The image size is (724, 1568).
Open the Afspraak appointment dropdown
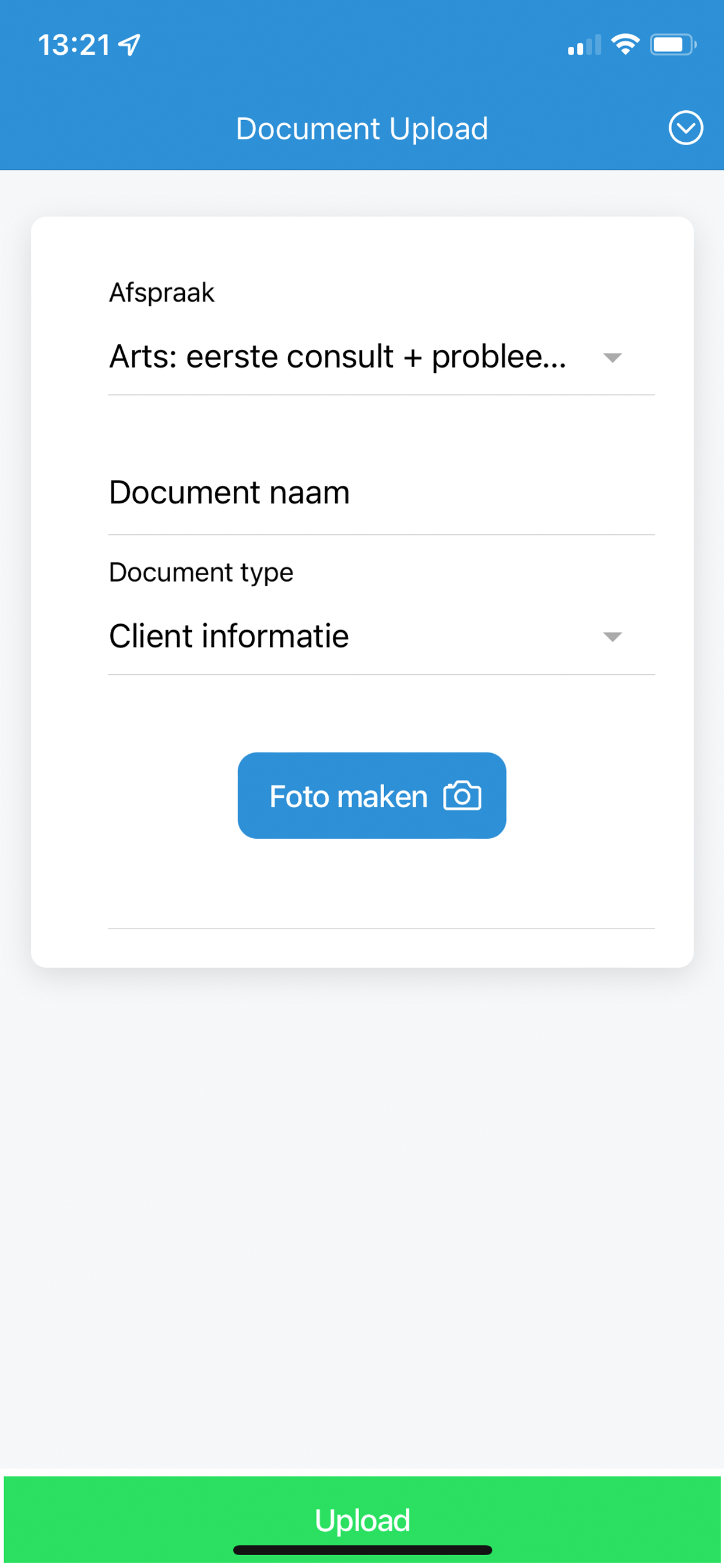click(381, 358)
